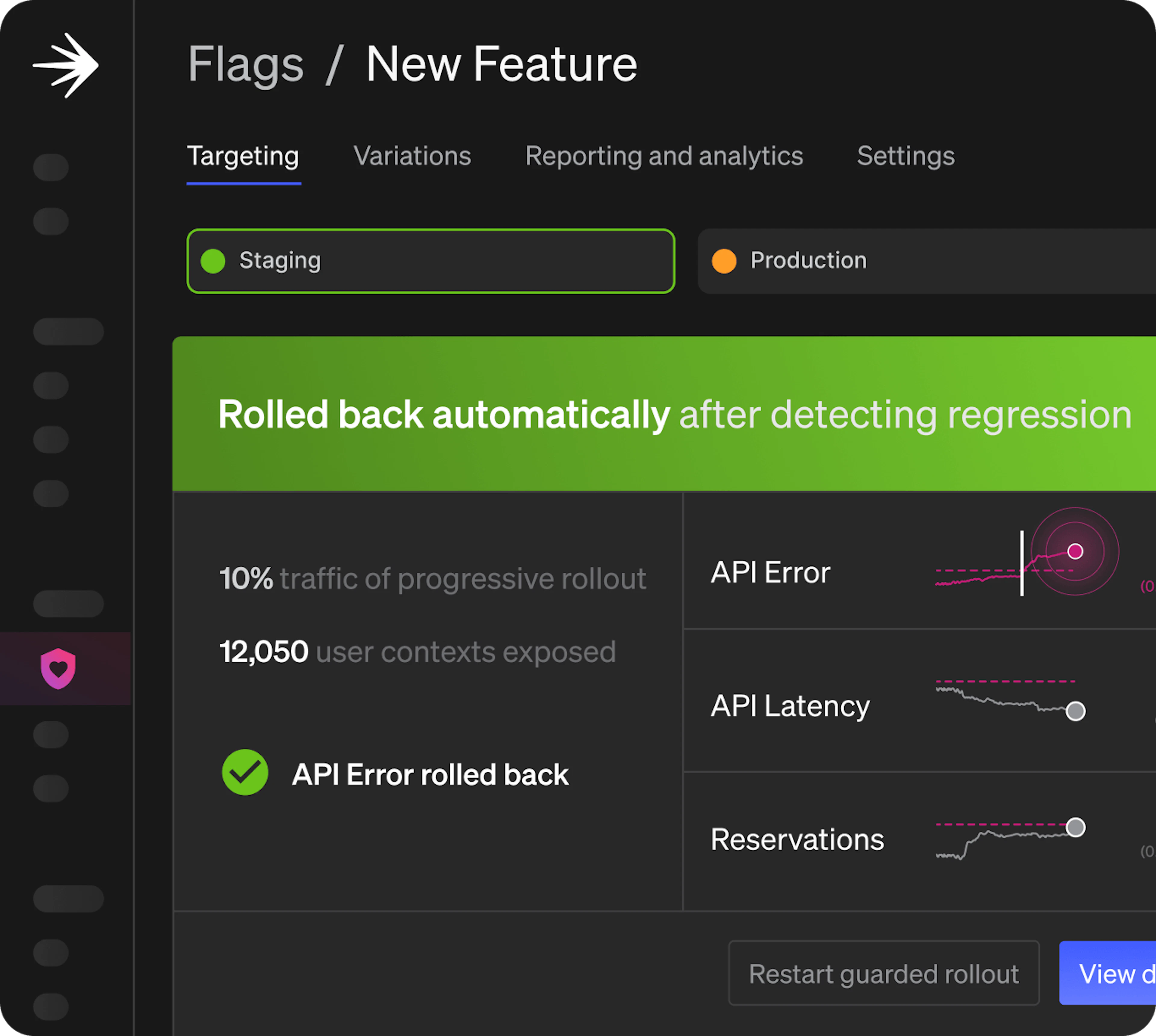Click the orange Production status dot
The image size is (1156, 1036).
click(724, 261)
